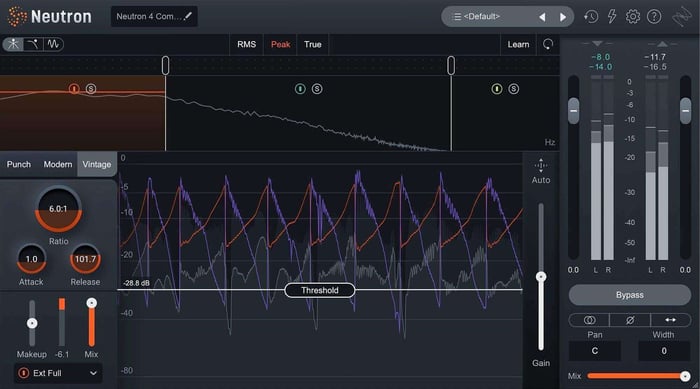This screenshot has height=389, width=700.
Task: Click the input gain fader handle
Action: pyautogui.click(x=574, y=110)
